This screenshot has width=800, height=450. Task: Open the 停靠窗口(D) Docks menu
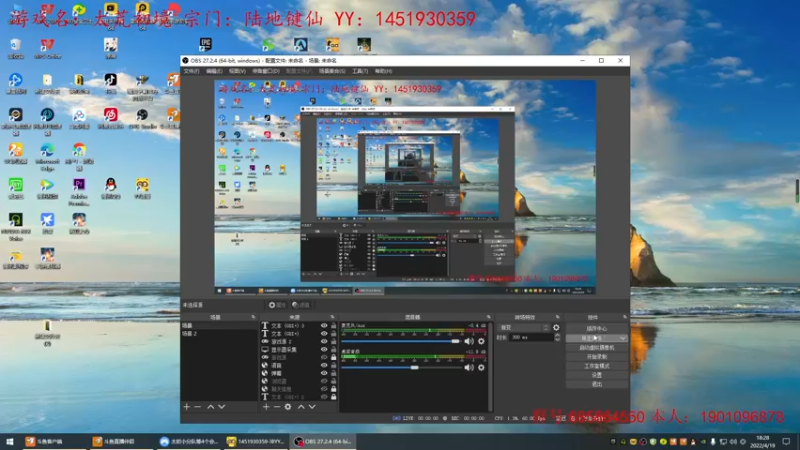(x=266, y=71)
